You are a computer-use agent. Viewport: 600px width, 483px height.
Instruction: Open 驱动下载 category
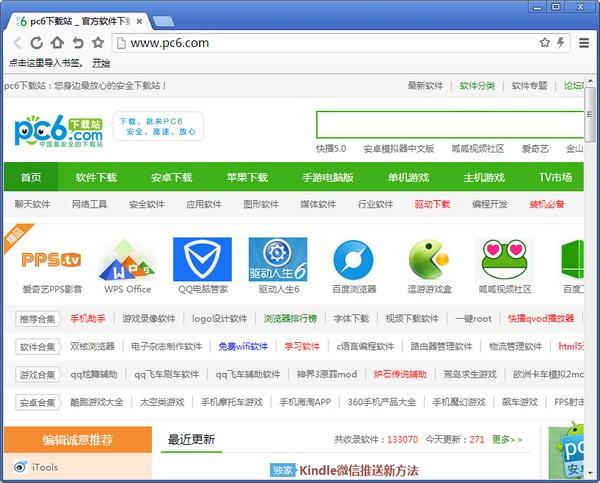432,204
